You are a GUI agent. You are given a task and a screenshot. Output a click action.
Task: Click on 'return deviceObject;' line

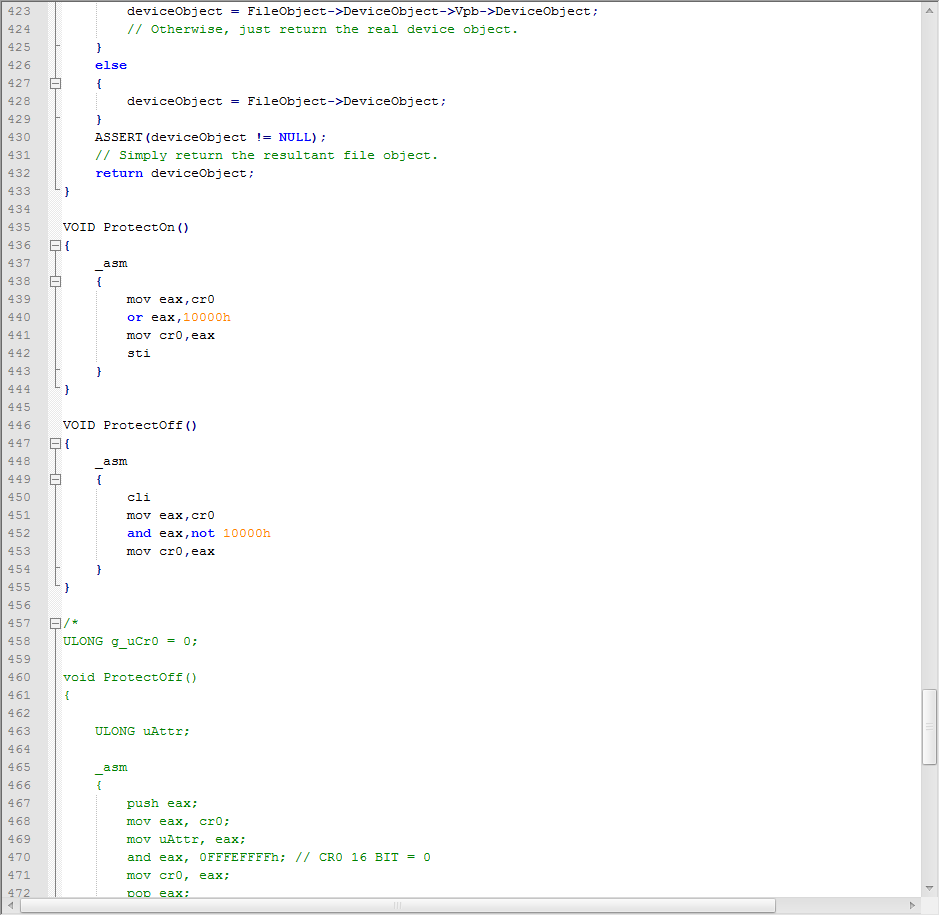[x=175, y=174]
